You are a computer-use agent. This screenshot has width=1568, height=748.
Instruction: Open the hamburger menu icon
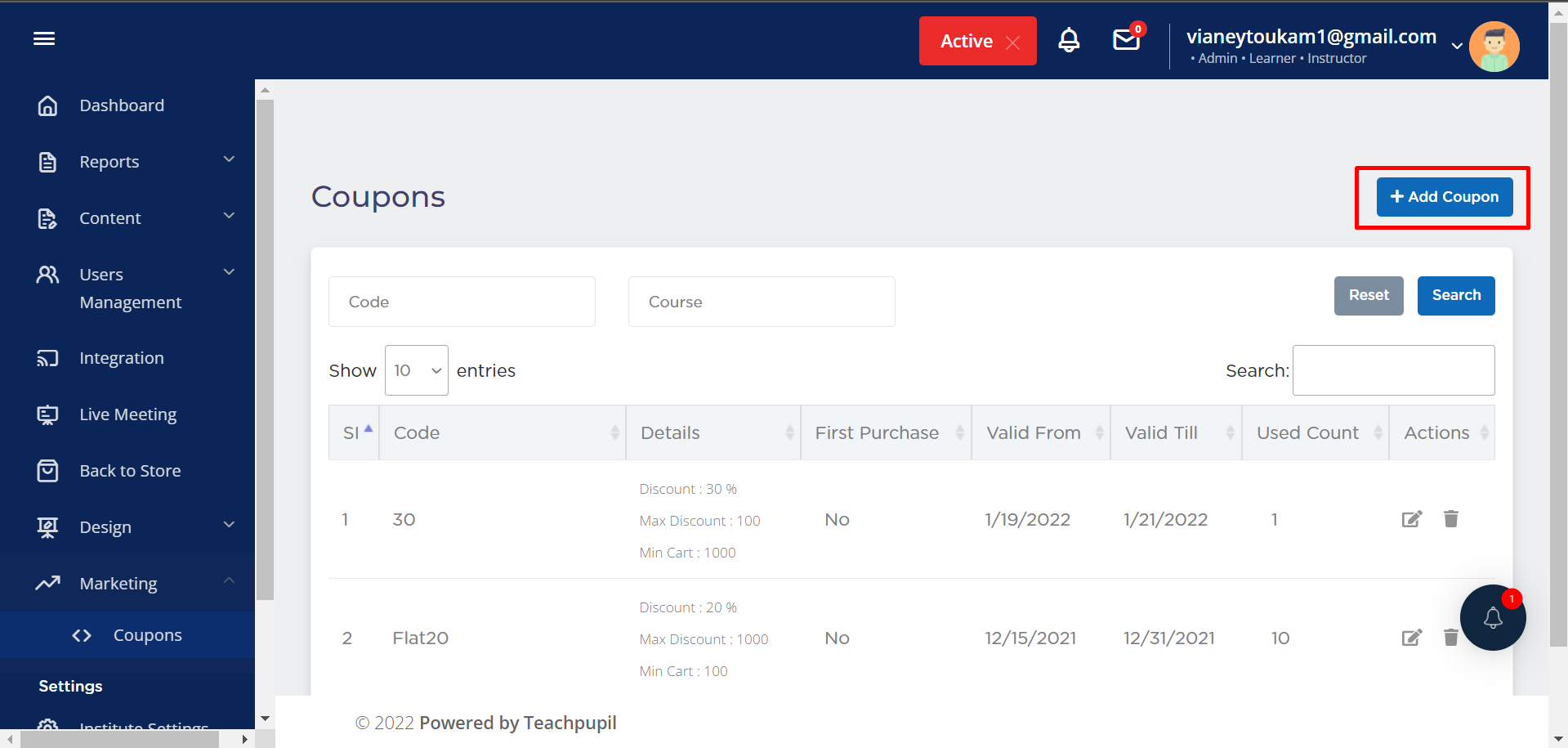point(44,38)
